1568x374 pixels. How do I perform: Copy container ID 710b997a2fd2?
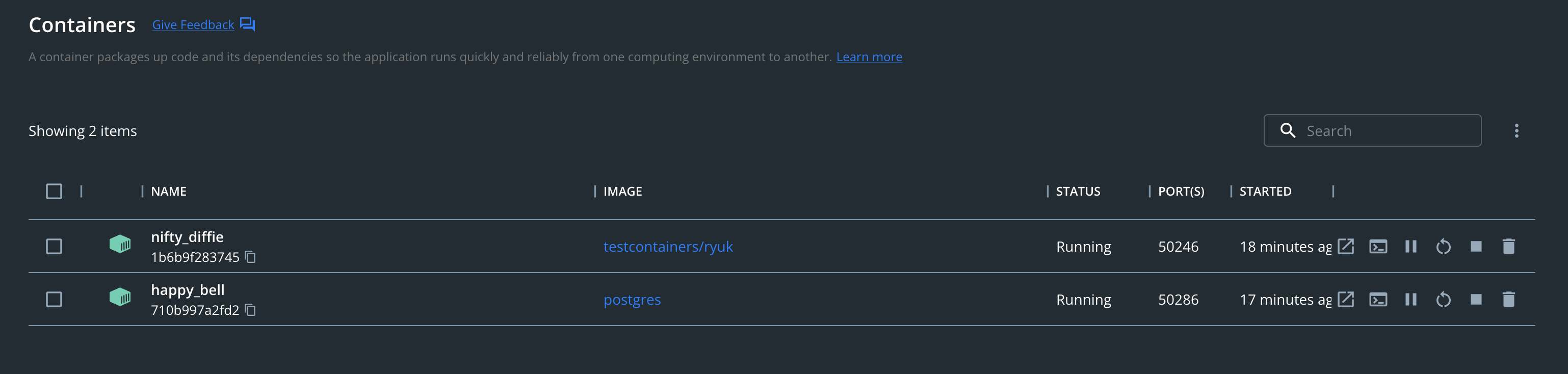[x=250, y=310]
